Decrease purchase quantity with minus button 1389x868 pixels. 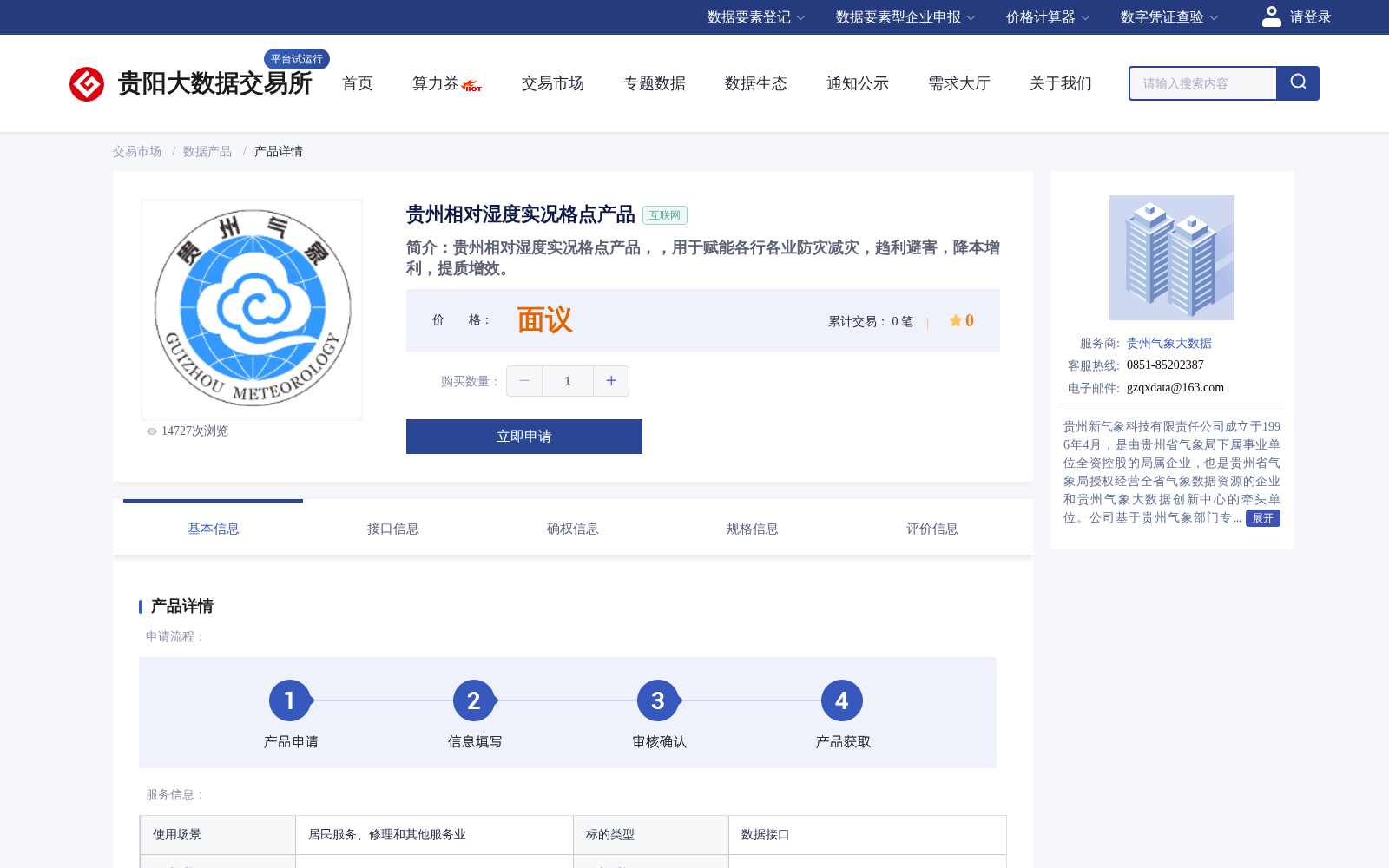[x=524, y=381]
